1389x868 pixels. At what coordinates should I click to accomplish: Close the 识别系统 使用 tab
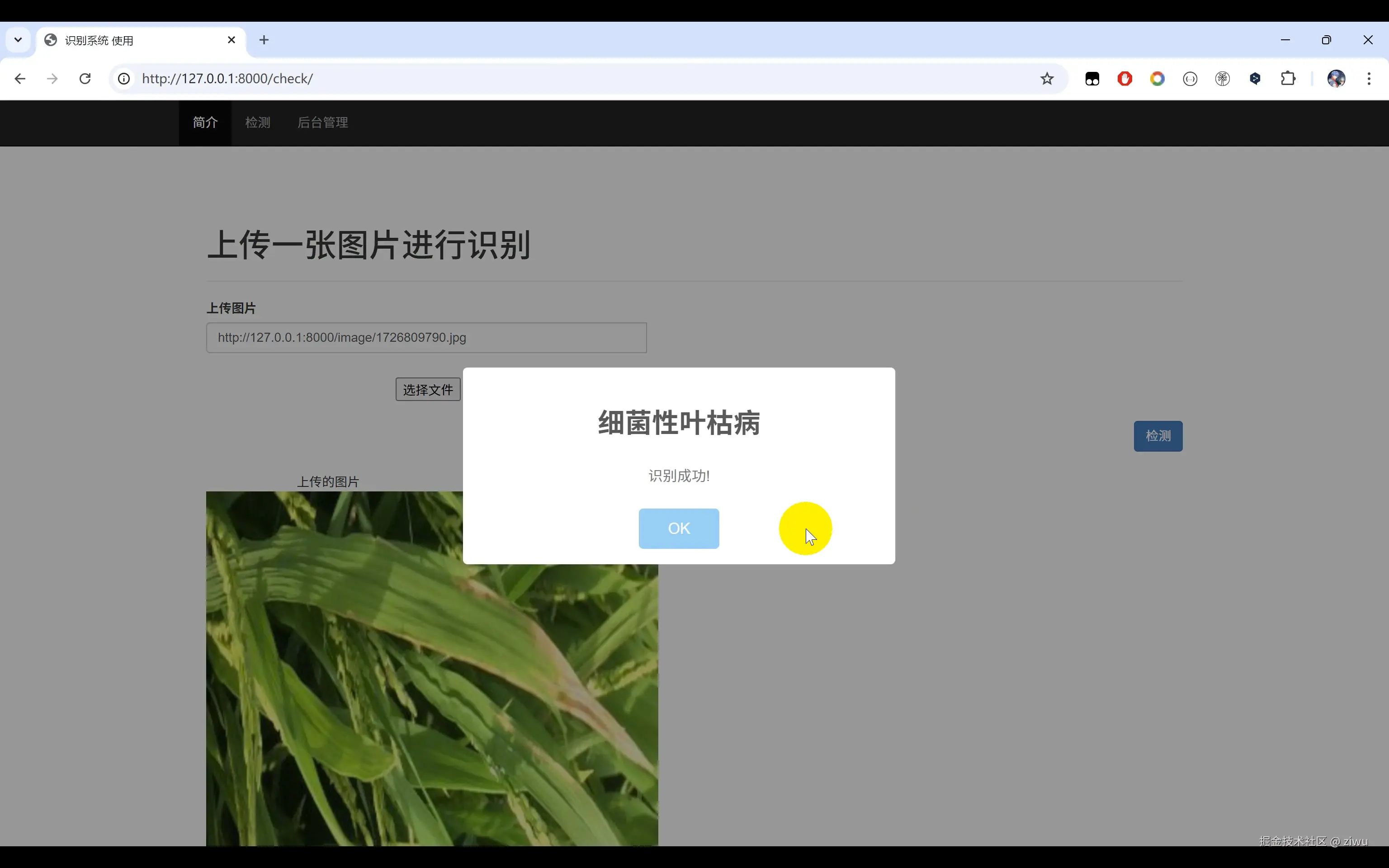tap(231, 40)
